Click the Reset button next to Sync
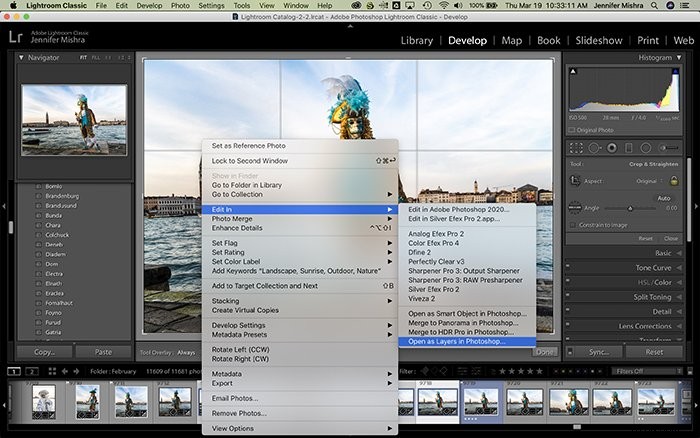Screen dimensions: 700x438 654,352
